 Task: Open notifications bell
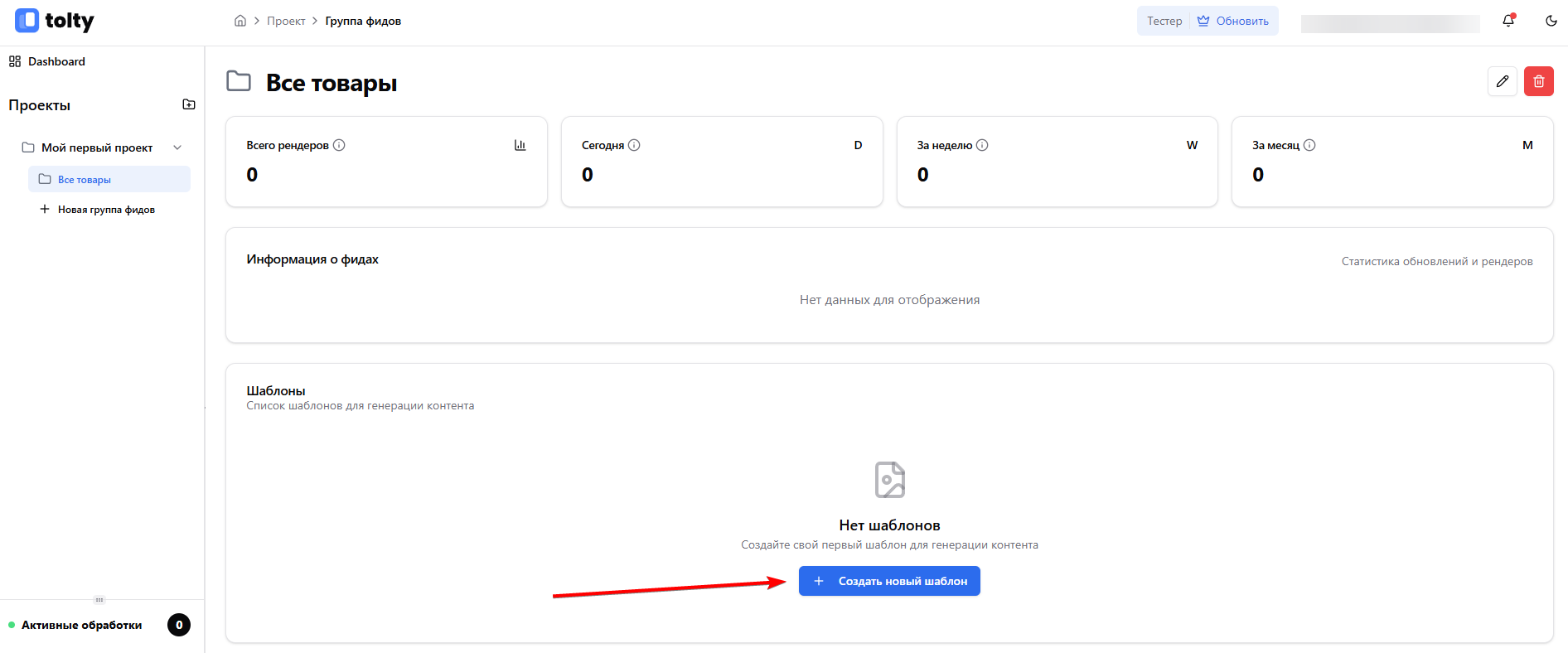pos(1508,21)
